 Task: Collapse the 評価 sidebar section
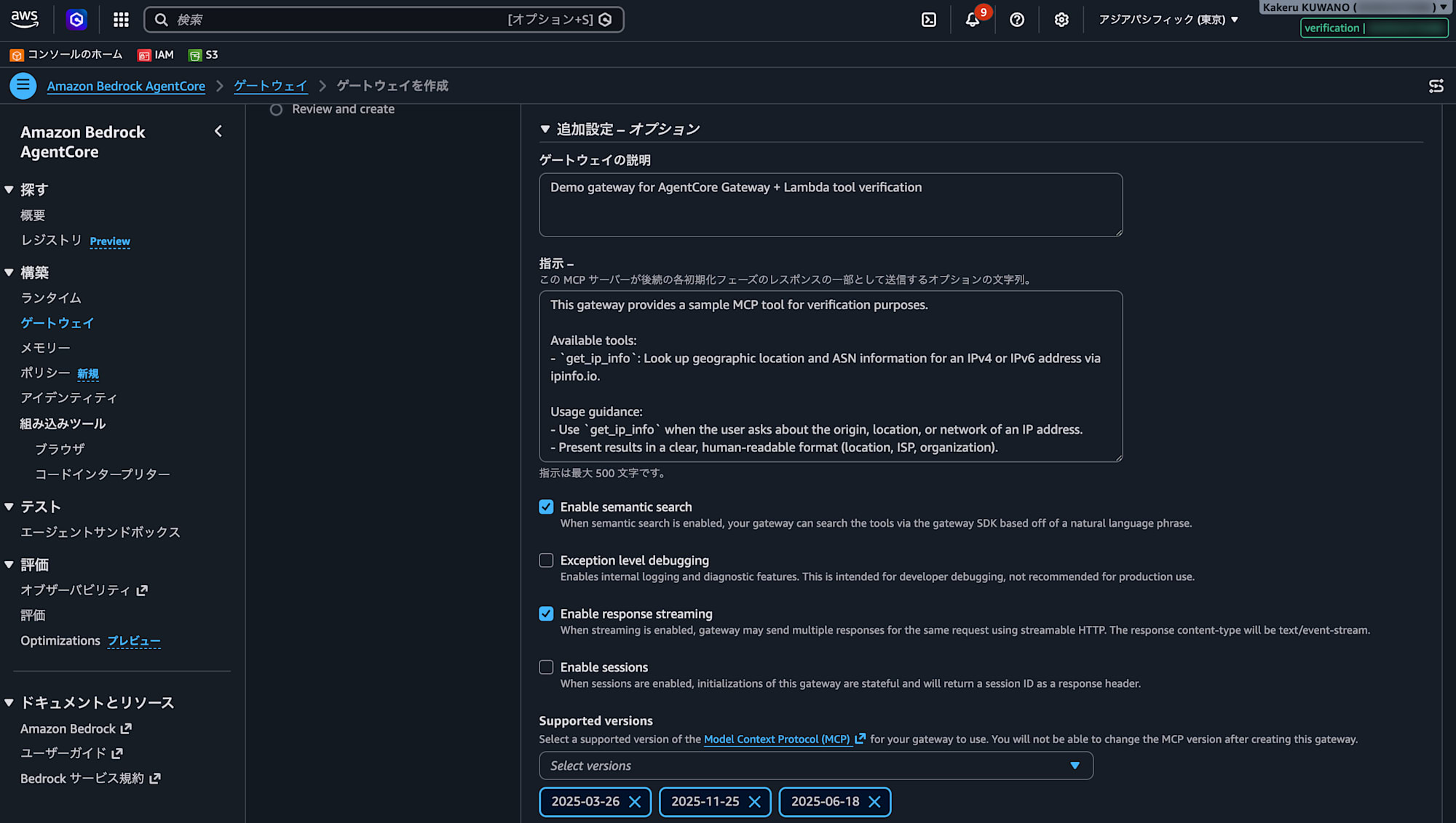(x=9, y=565)
